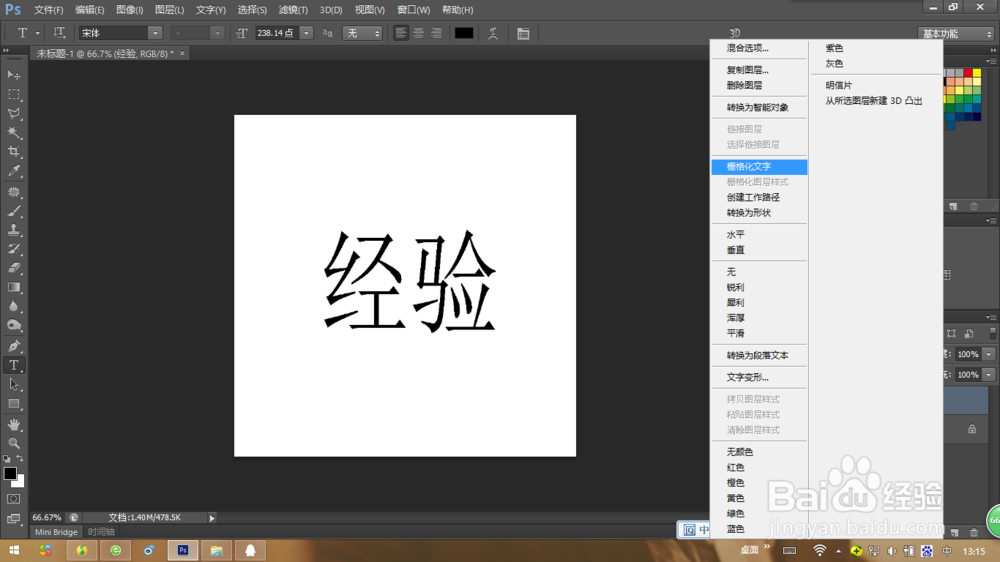Click the font size field 238.14 点
The width and height of the screenshot is (1000, 562).
click(277, 33)
